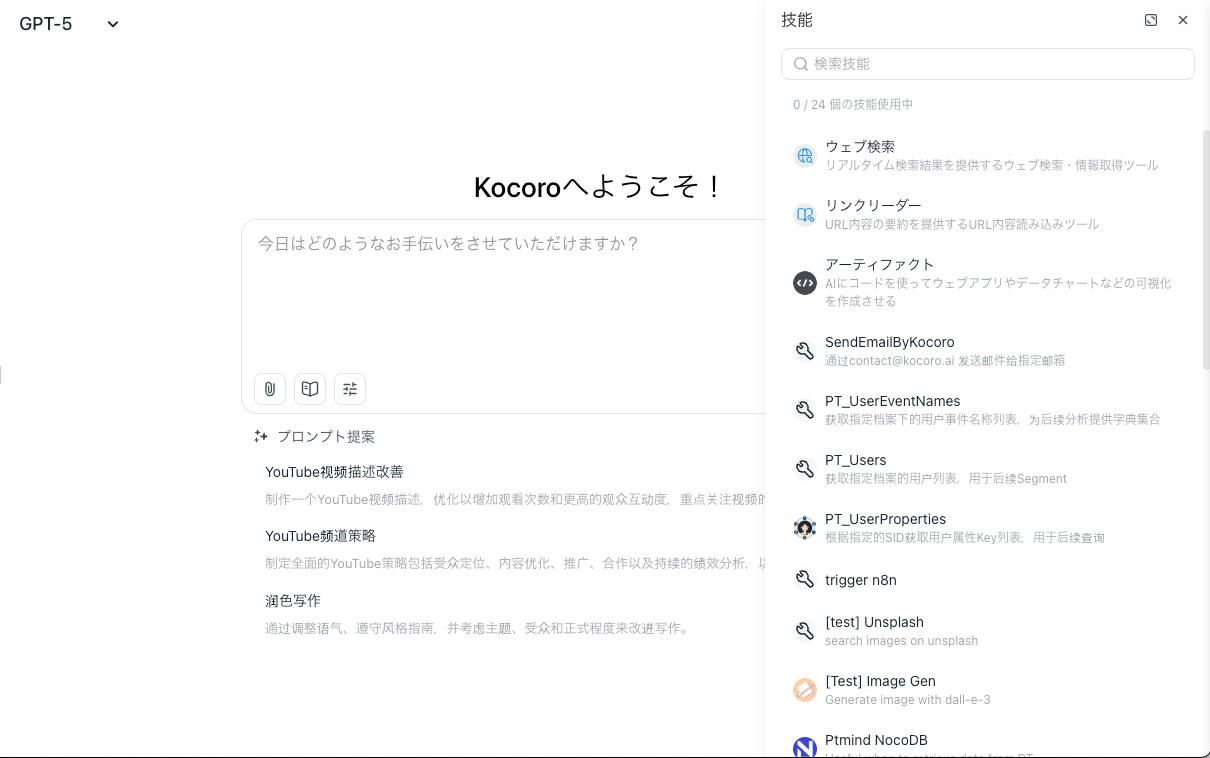Choose the 润色写作 prompt suggestion

[293, 601]
